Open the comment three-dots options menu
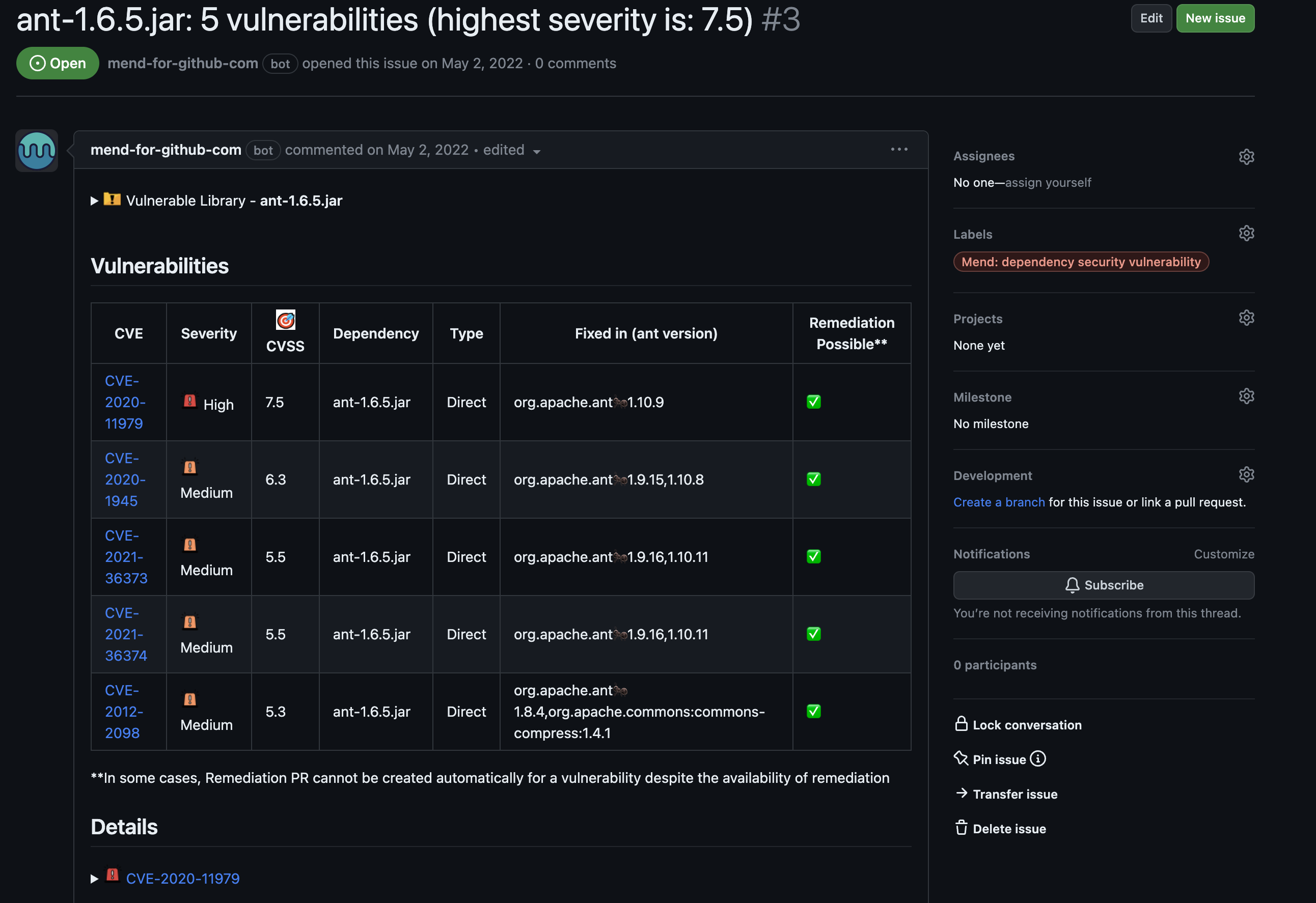The height and width of the screenshot is (903, 1316). click(x=899, y=149)
